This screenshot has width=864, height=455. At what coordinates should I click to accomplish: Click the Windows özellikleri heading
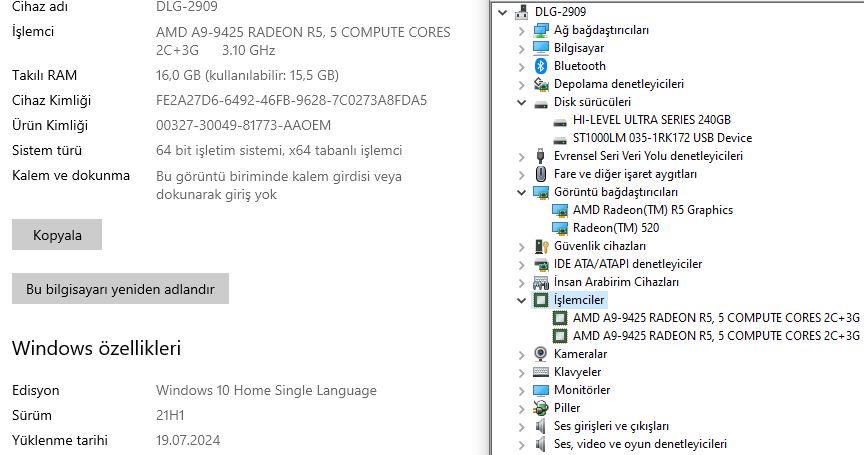[96, 348]
